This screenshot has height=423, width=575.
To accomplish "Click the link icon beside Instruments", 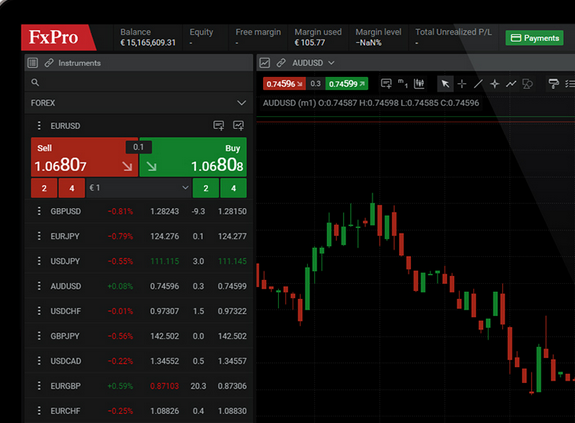I will (x=49, y=63).
